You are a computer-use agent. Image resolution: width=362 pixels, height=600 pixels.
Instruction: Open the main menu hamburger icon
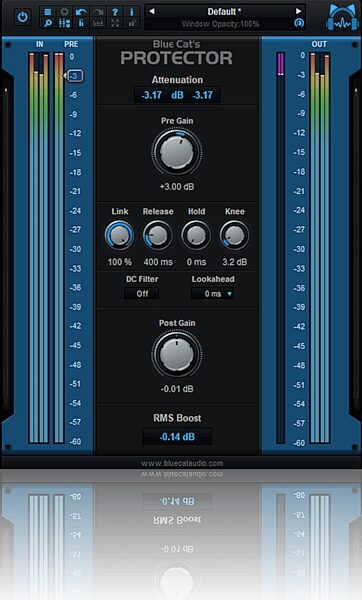coord(47,11)
